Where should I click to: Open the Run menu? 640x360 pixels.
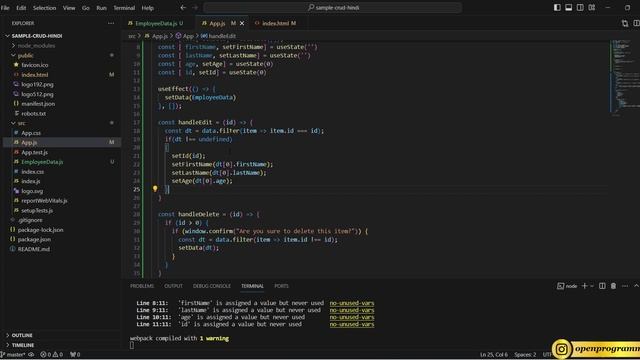coord(101,8)
